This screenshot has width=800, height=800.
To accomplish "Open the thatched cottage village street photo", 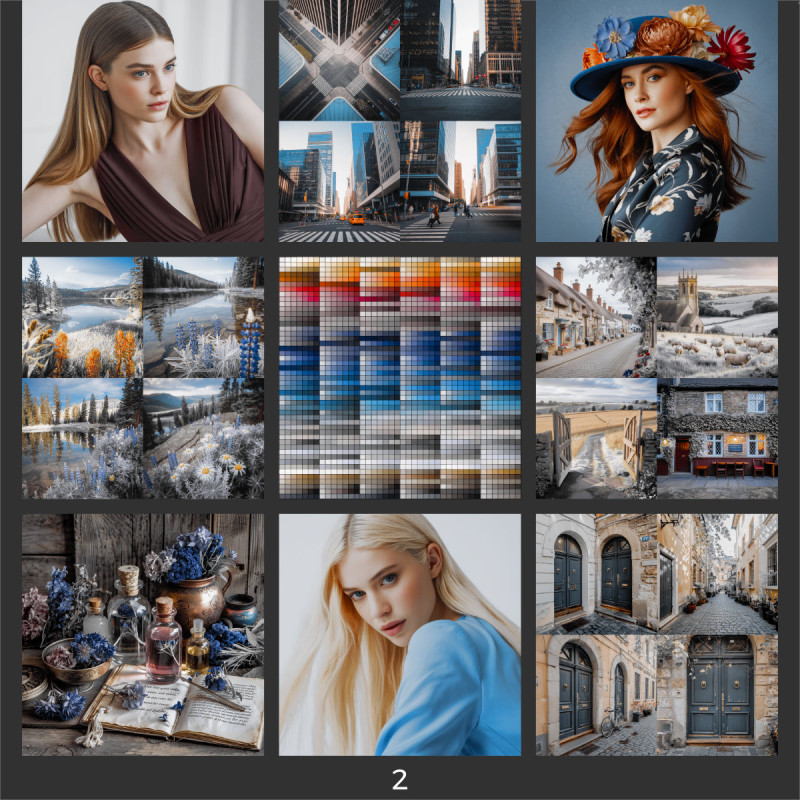I will [596, 317].
